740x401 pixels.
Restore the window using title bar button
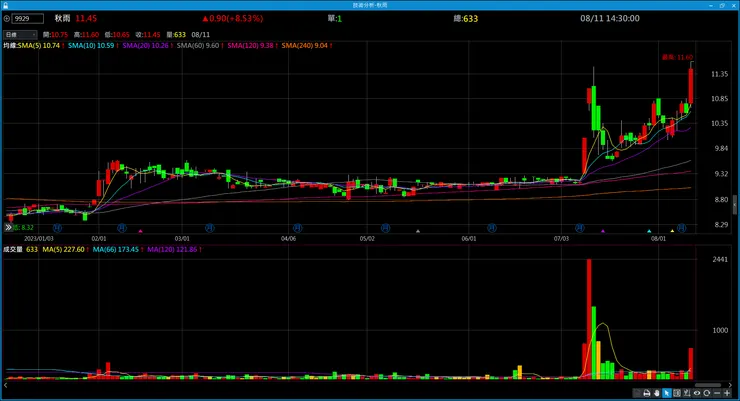(x=722, y=5)
